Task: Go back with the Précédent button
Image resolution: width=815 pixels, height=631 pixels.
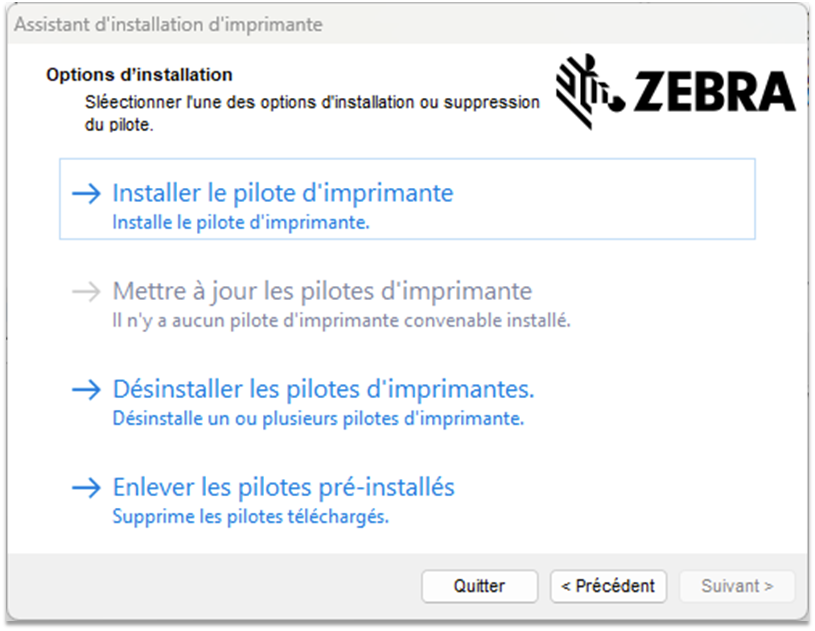Action: 608,586
